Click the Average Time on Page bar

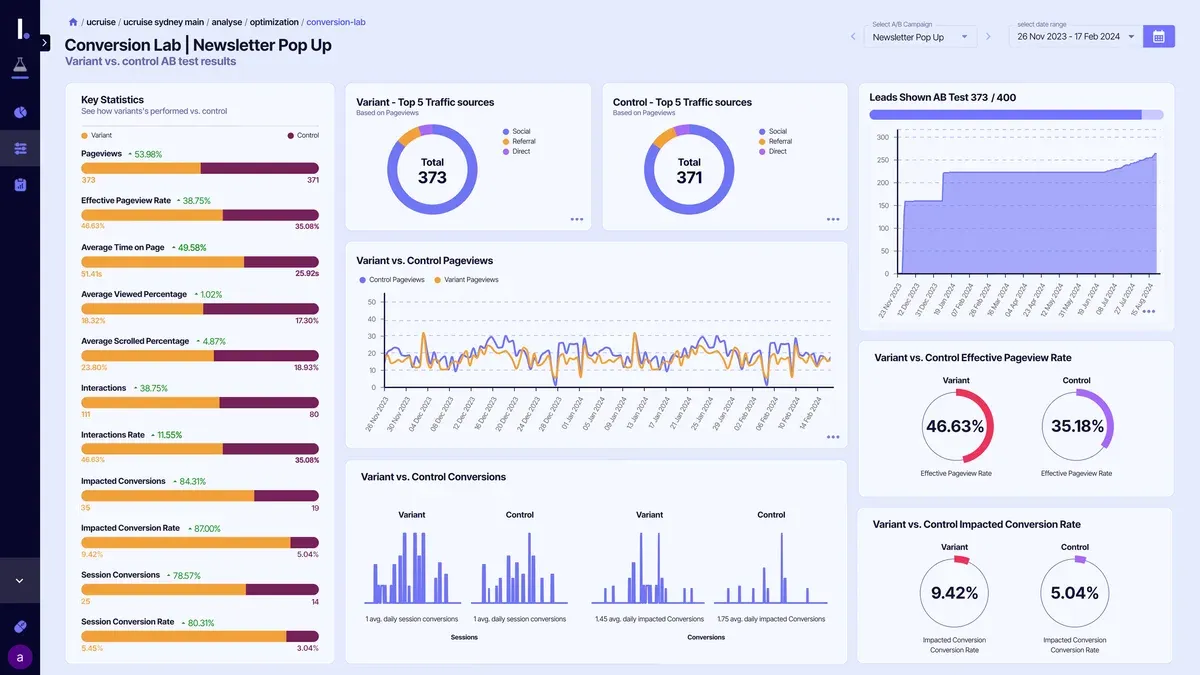click(200, 262)
